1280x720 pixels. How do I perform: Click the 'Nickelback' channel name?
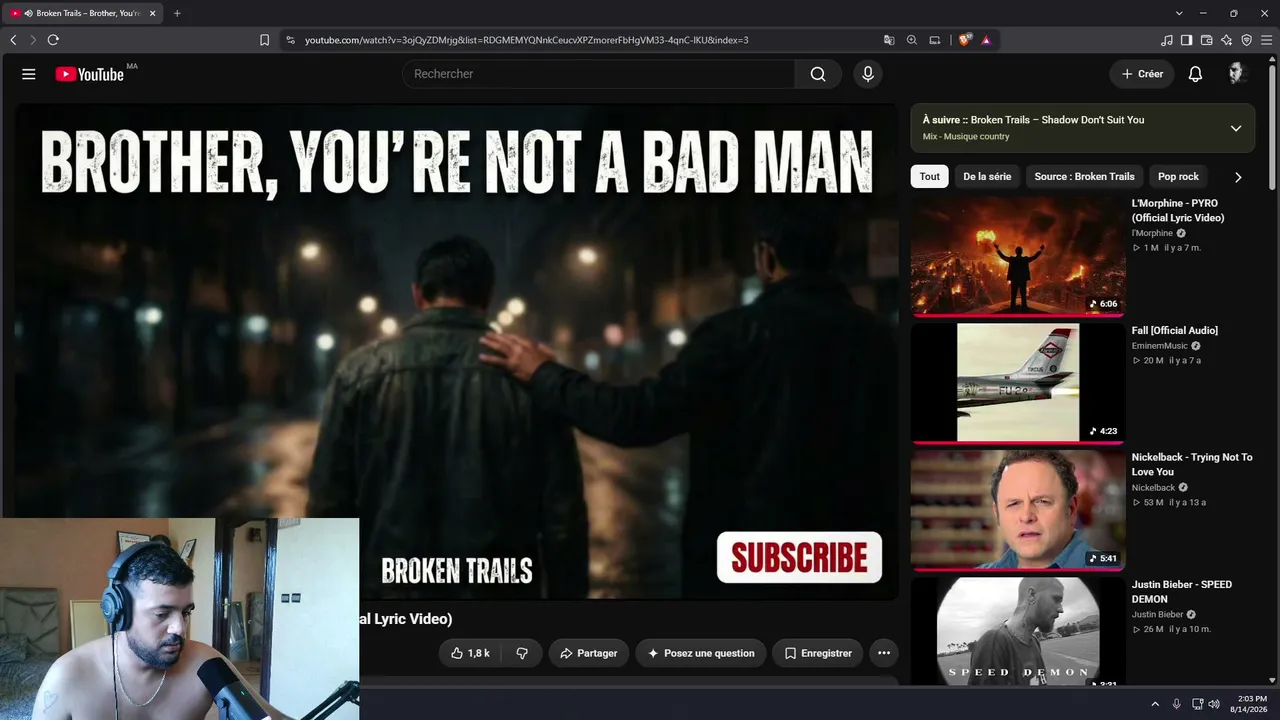click(x=1154, y=488)
